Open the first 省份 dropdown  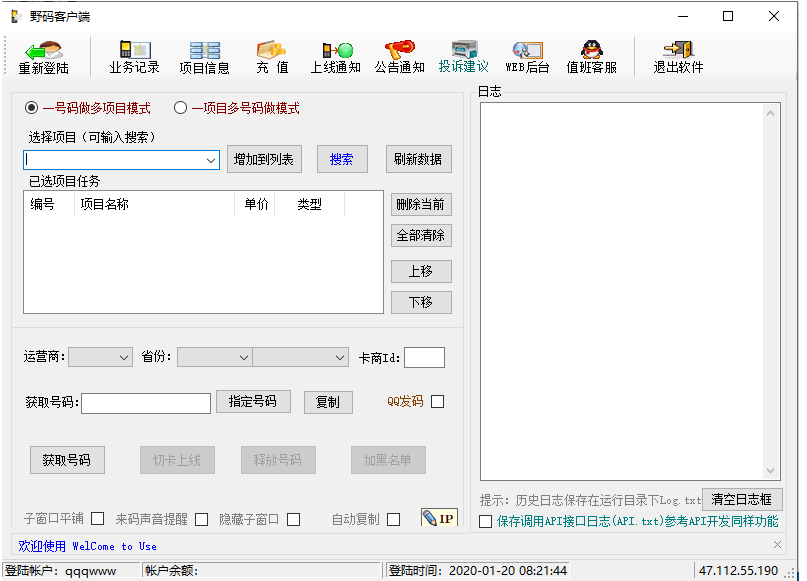[x=215, y=357]
